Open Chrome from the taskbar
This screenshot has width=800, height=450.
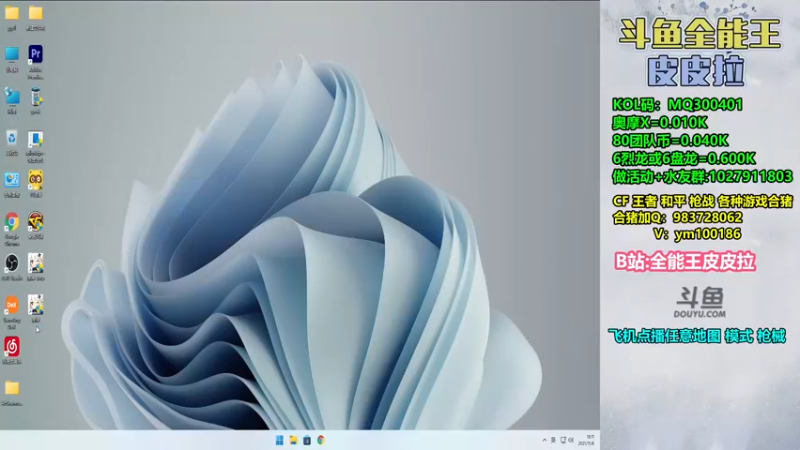[x=321, y=440]
